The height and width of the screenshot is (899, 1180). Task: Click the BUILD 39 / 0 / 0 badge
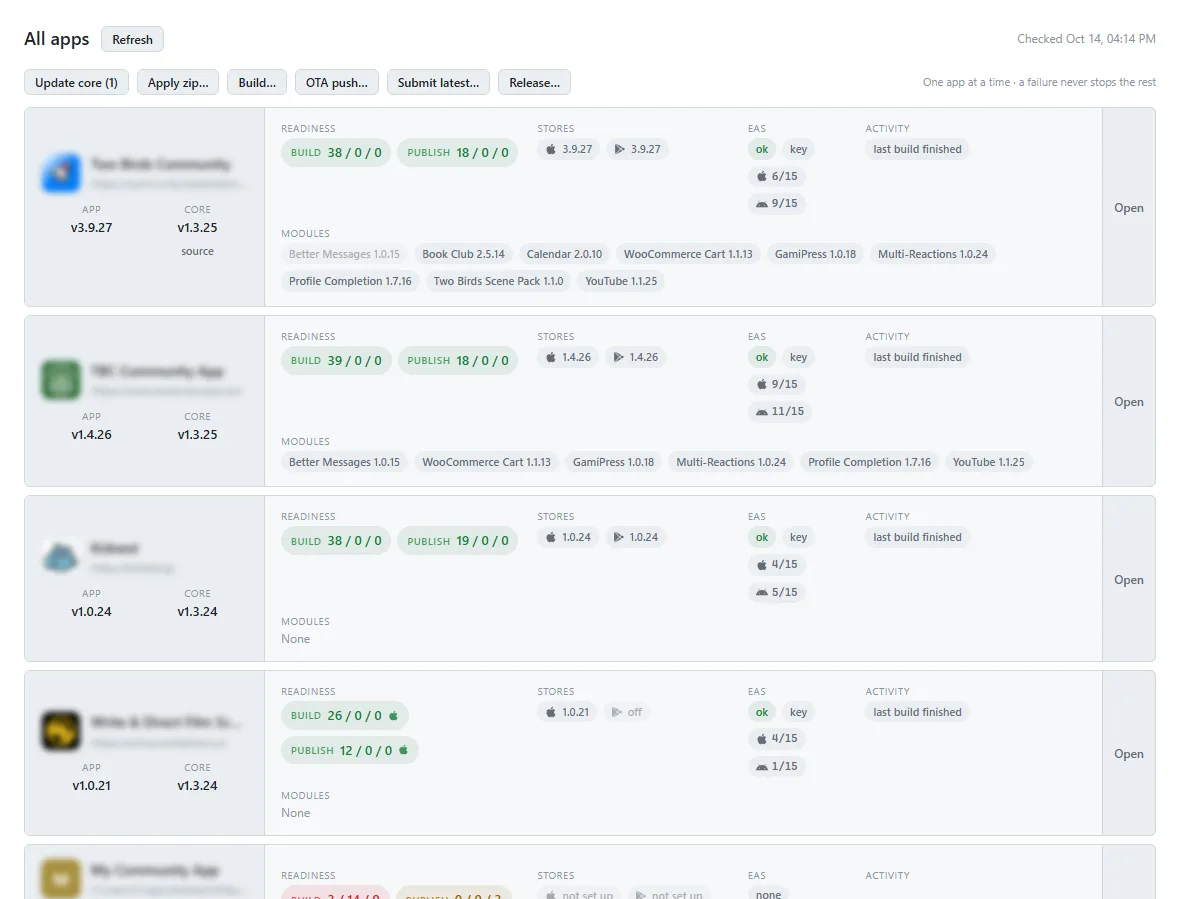(x=336, y=360)
